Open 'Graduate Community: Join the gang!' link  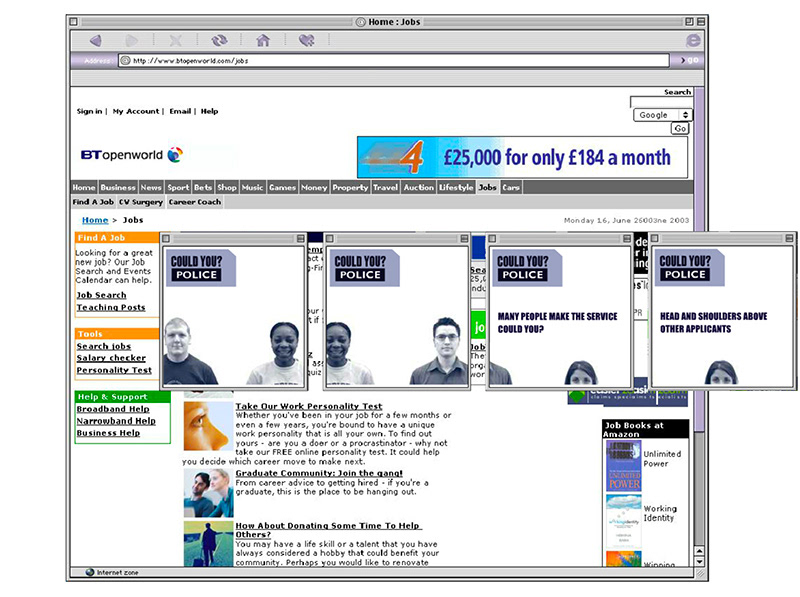point(319,473)
